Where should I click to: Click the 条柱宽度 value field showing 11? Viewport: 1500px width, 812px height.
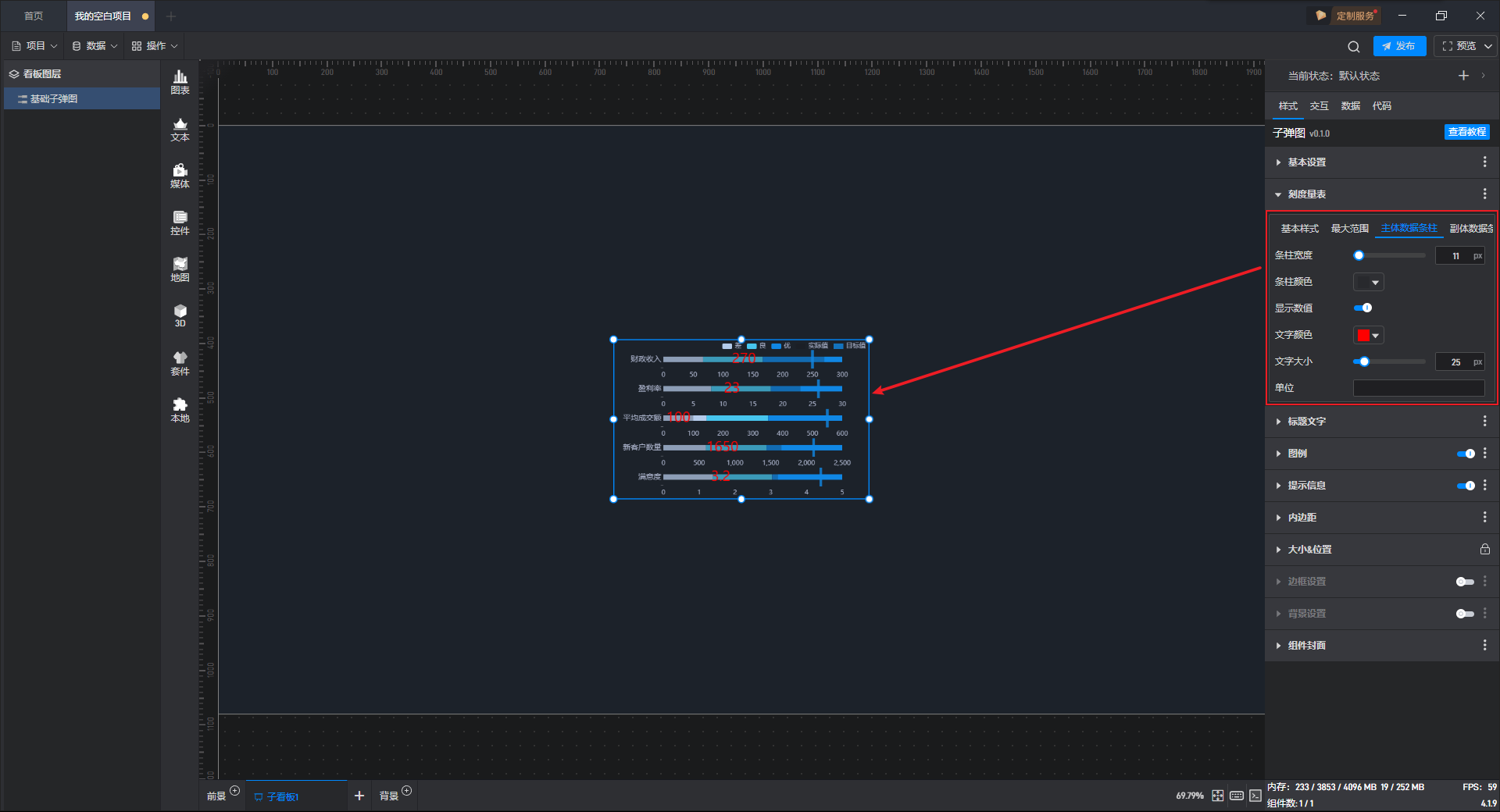pyautogui.click(x=1459, y=255)
